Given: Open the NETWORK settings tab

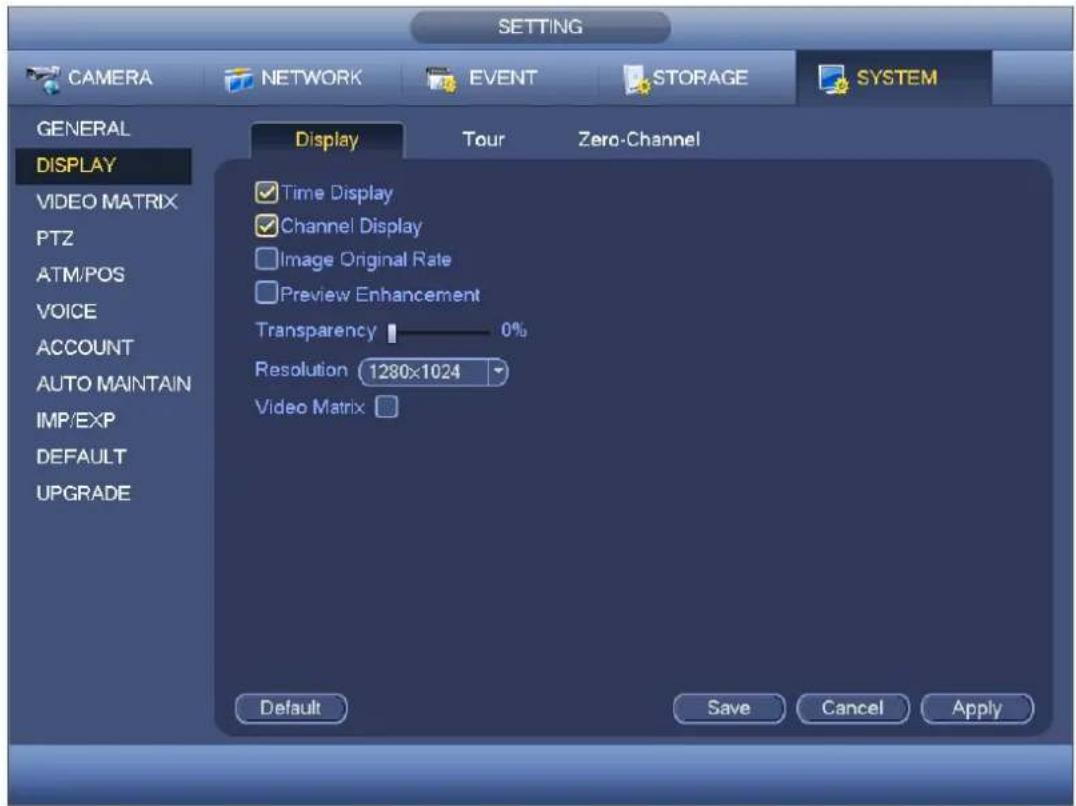Looking at the screenshot, I should 303,78.
